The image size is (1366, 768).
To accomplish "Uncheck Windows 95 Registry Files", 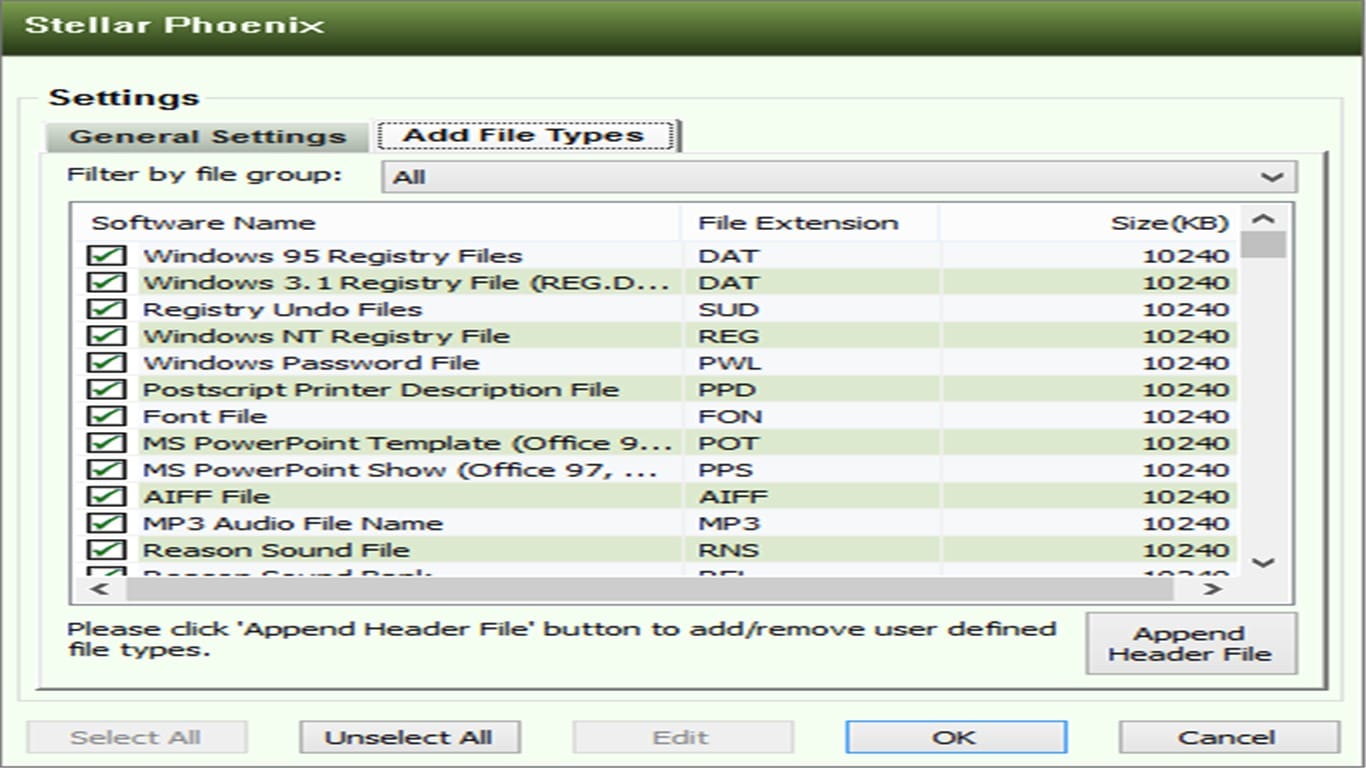I will 106,255.
